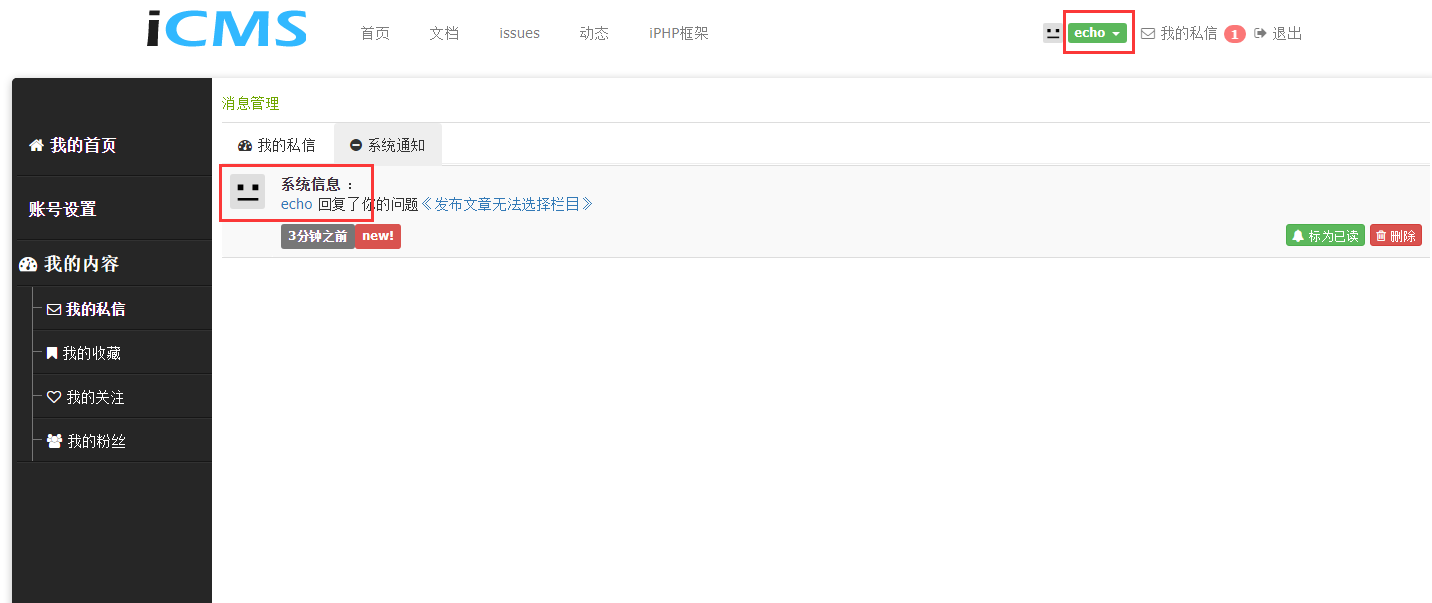Open the 发布文章无法选择栏目 question link
This screenshot has width=1432, height=603.
point(507,204)
